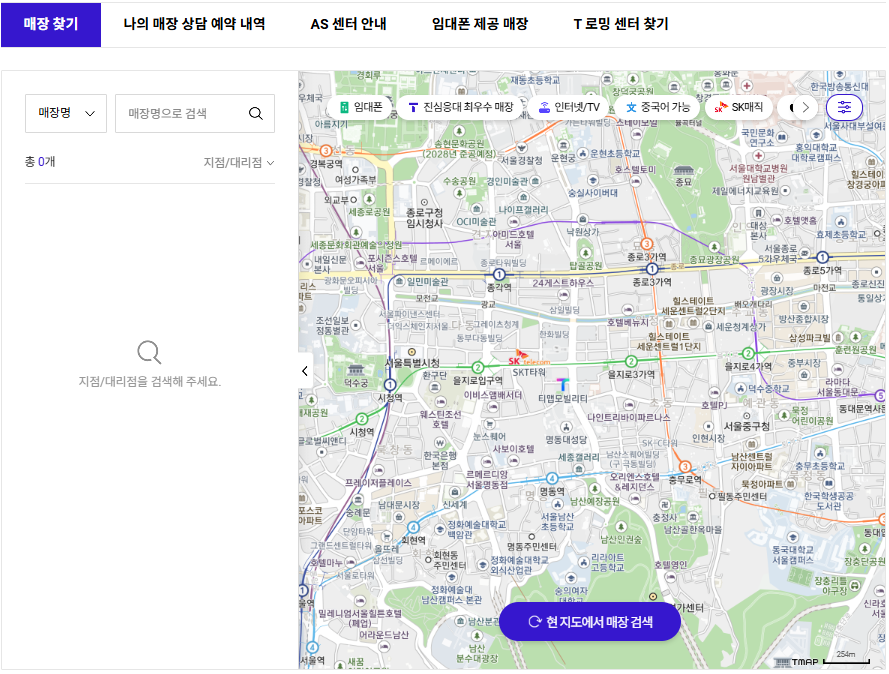Click the TMAP logo on the map

point(796,662)
